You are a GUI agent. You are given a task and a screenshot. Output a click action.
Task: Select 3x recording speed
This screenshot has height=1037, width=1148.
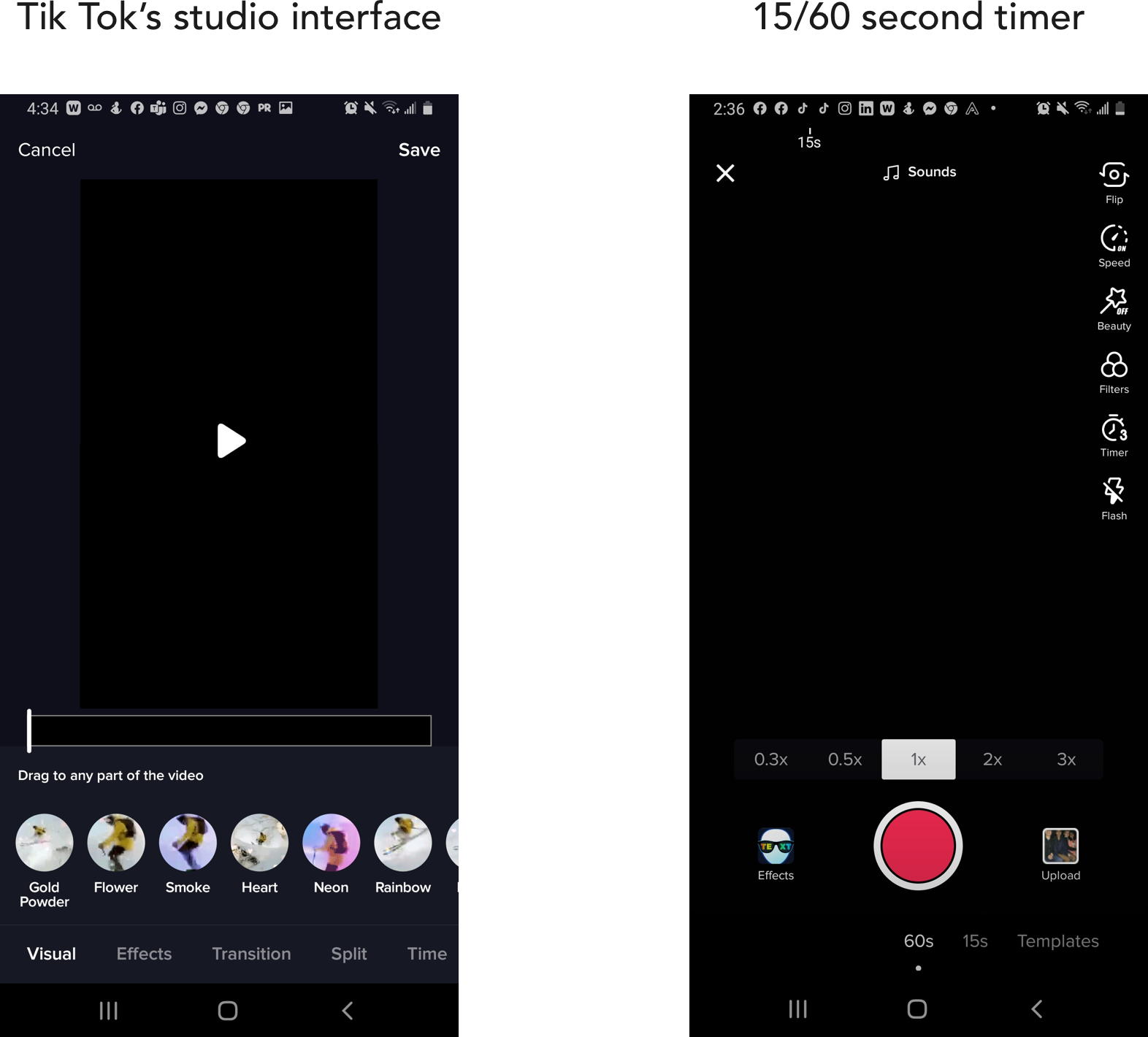[1066, 759]
